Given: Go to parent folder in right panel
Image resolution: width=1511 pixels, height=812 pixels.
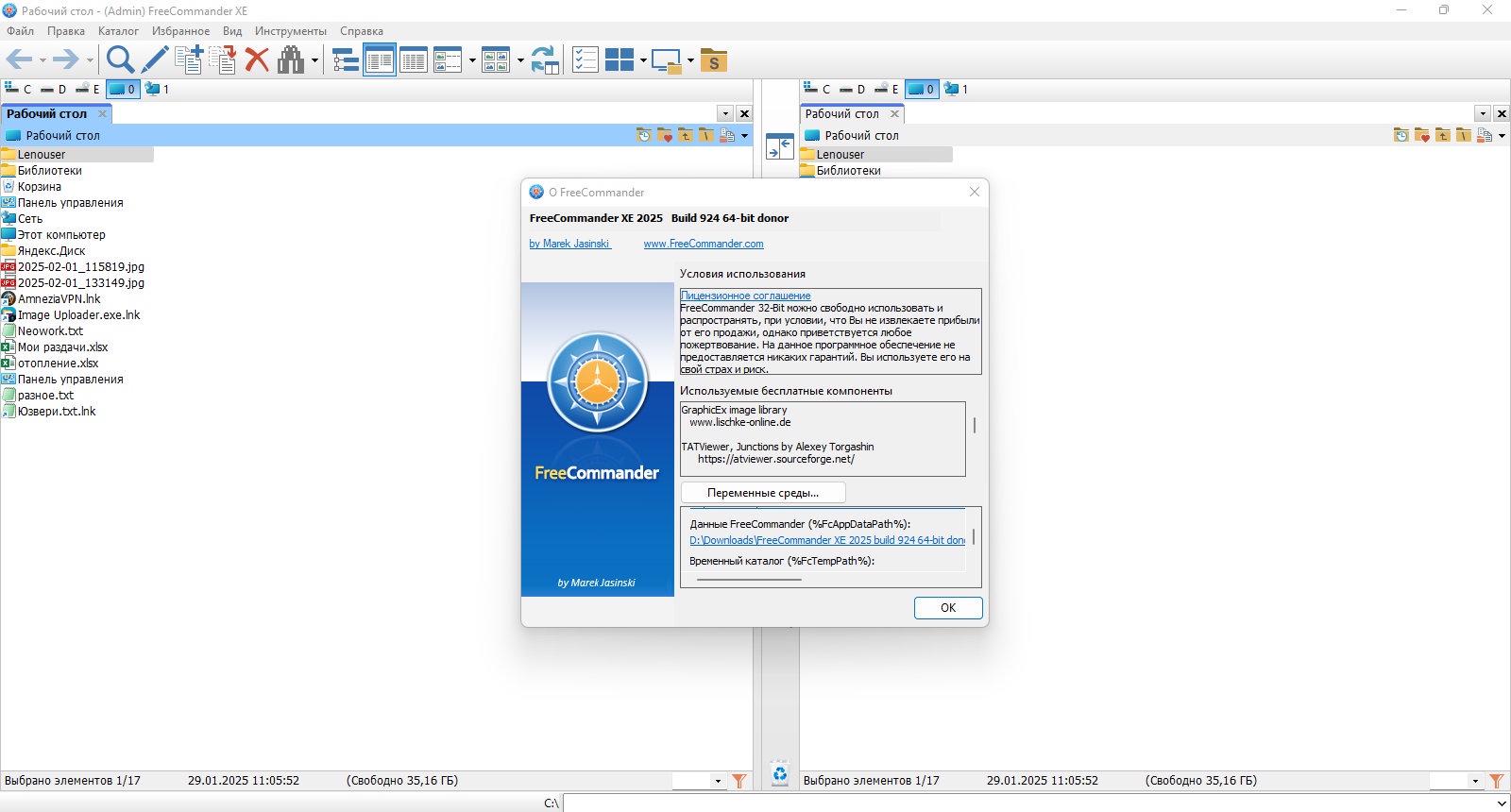Looking at the screenshot, I should pos(1443,136).
